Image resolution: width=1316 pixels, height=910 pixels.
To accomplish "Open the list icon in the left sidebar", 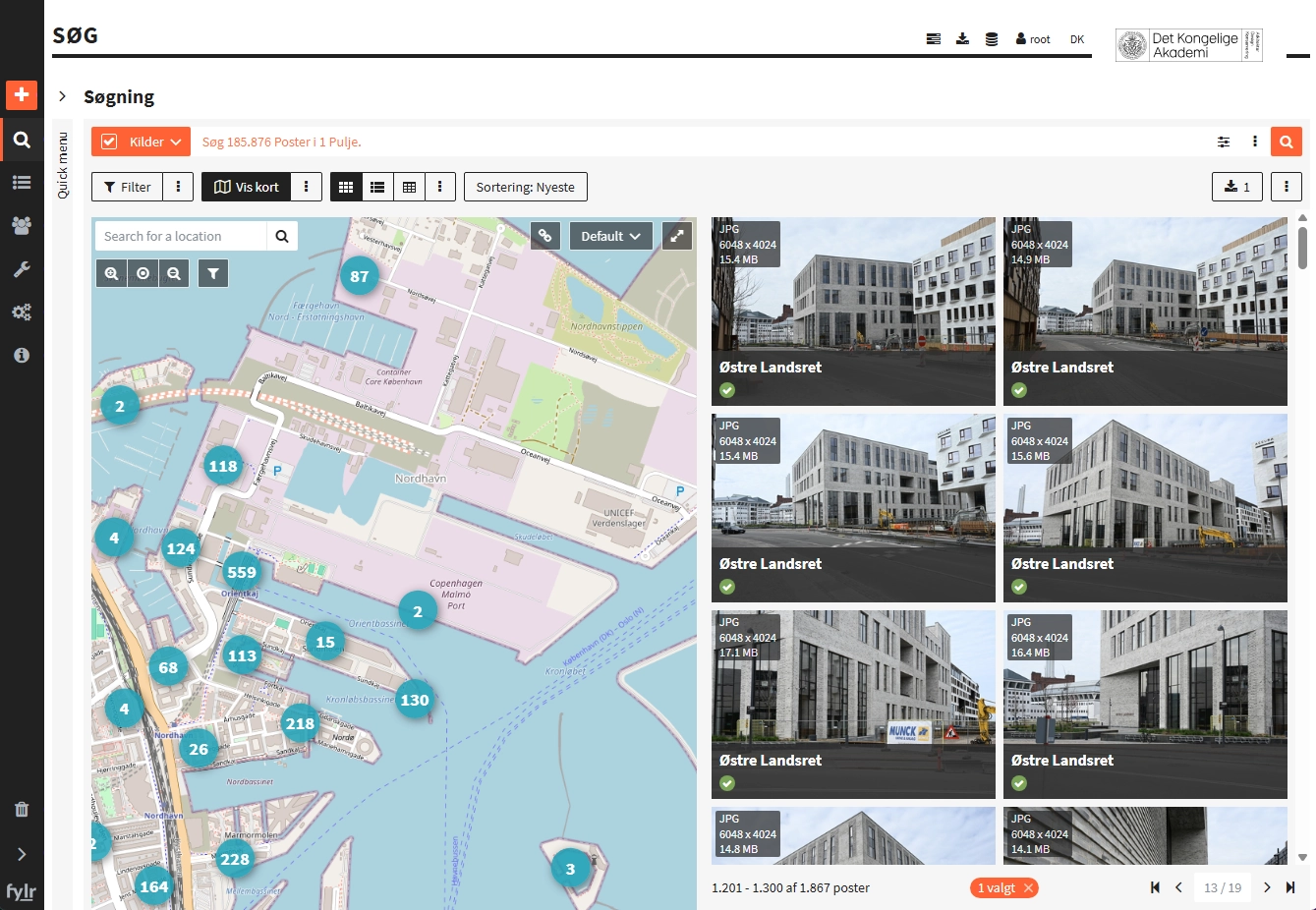I will 22,182.
